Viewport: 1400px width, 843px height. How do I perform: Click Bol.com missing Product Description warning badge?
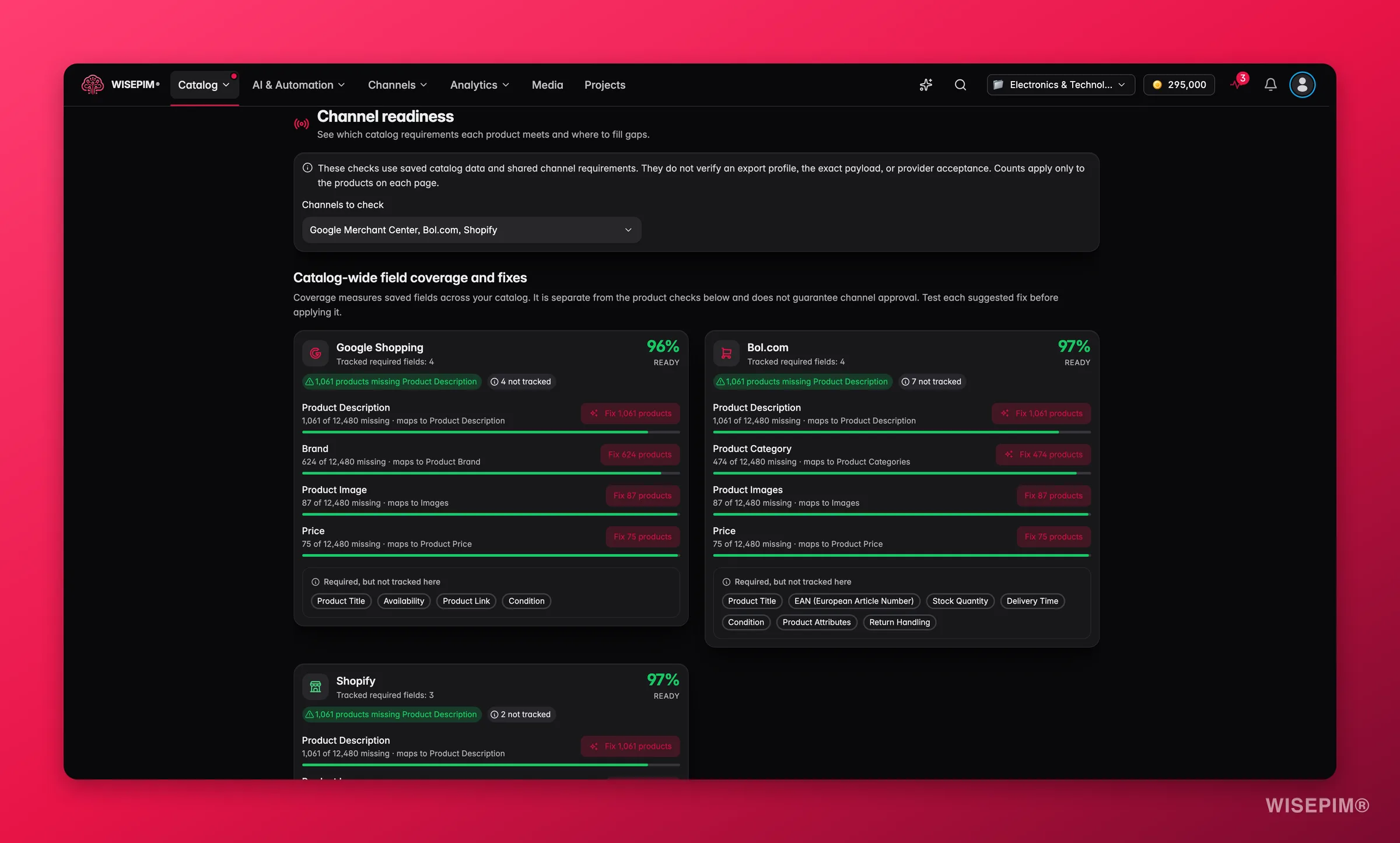802,382
